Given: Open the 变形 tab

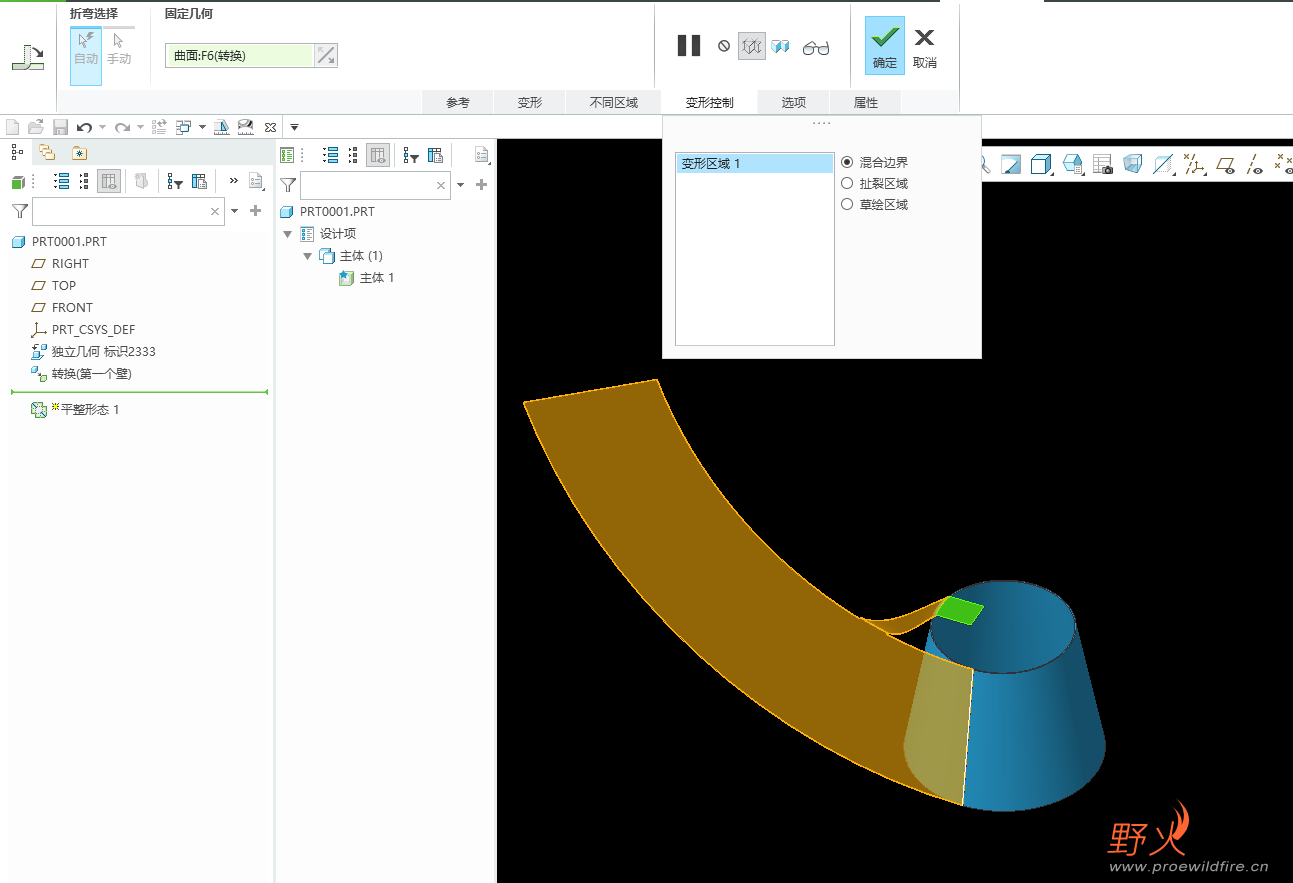Looking at the screenshot, I should pos(530,103).
